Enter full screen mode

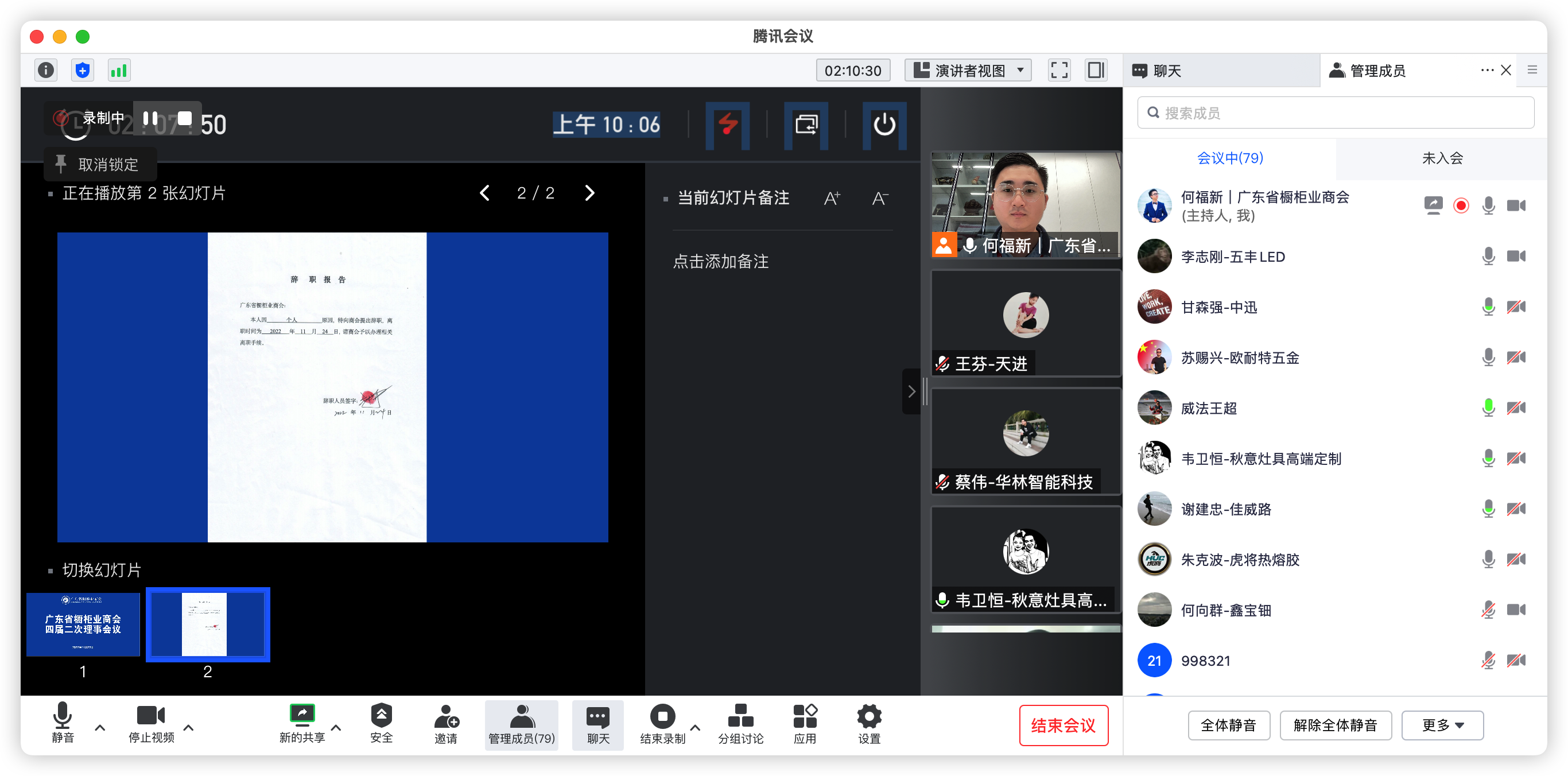[1059, 71]
